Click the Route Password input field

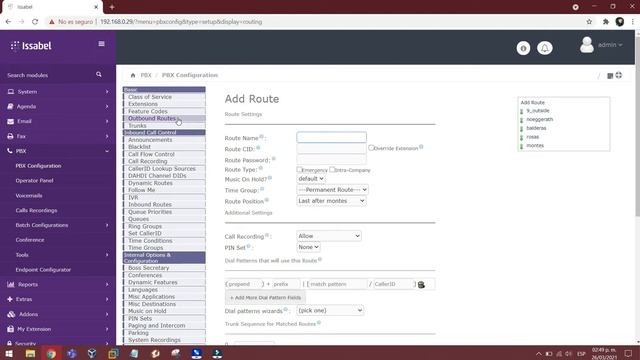[331, 160]
